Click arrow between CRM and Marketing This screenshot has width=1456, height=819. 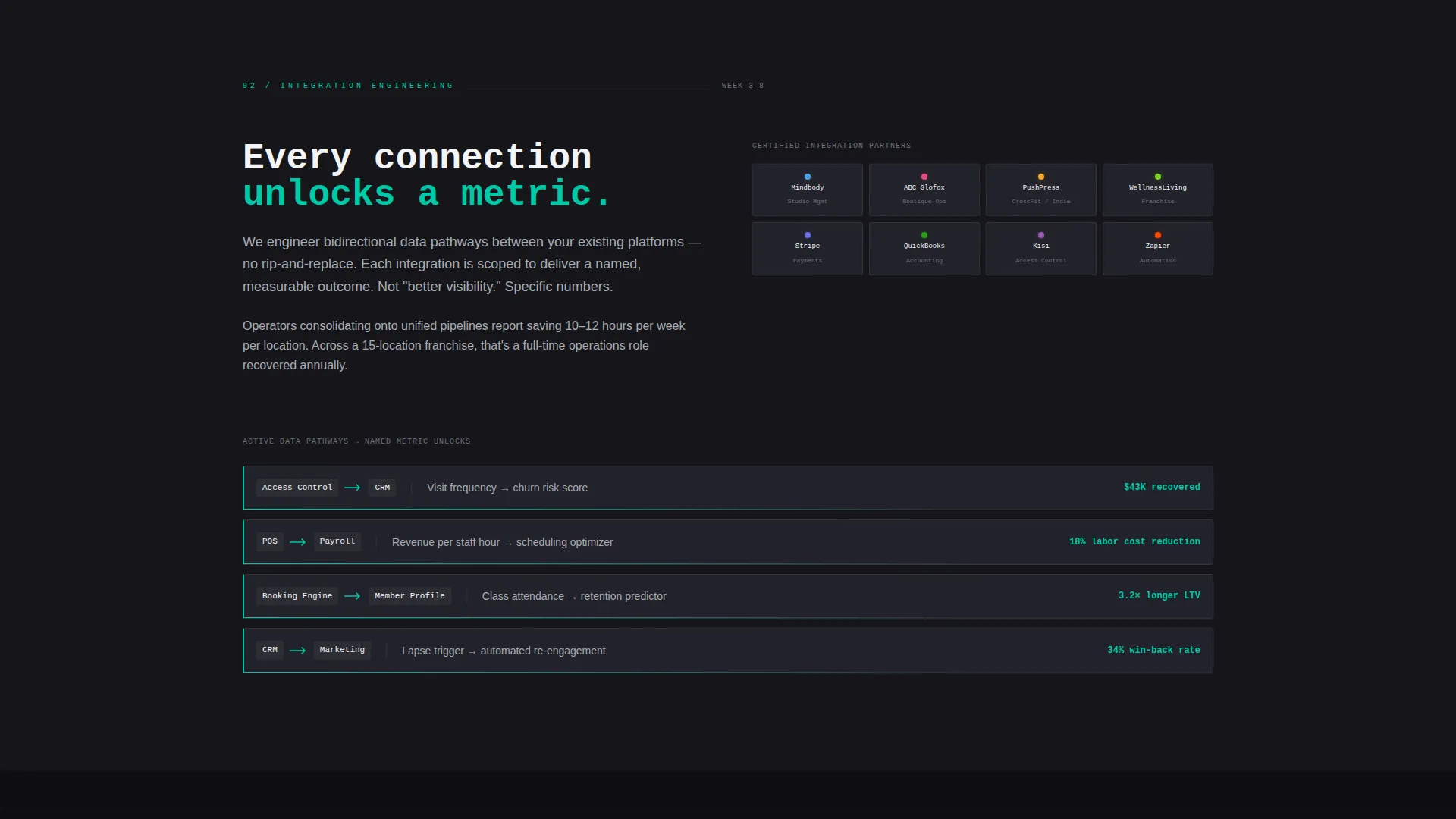297,651
